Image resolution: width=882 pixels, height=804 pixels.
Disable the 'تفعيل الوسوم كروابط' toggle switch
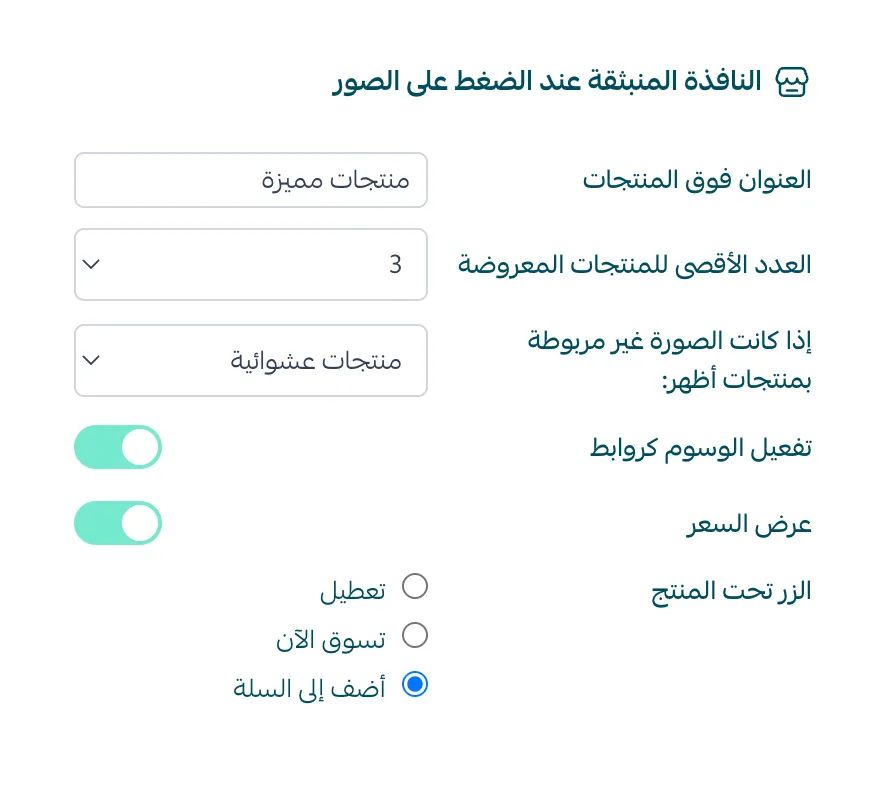[118, 447]
